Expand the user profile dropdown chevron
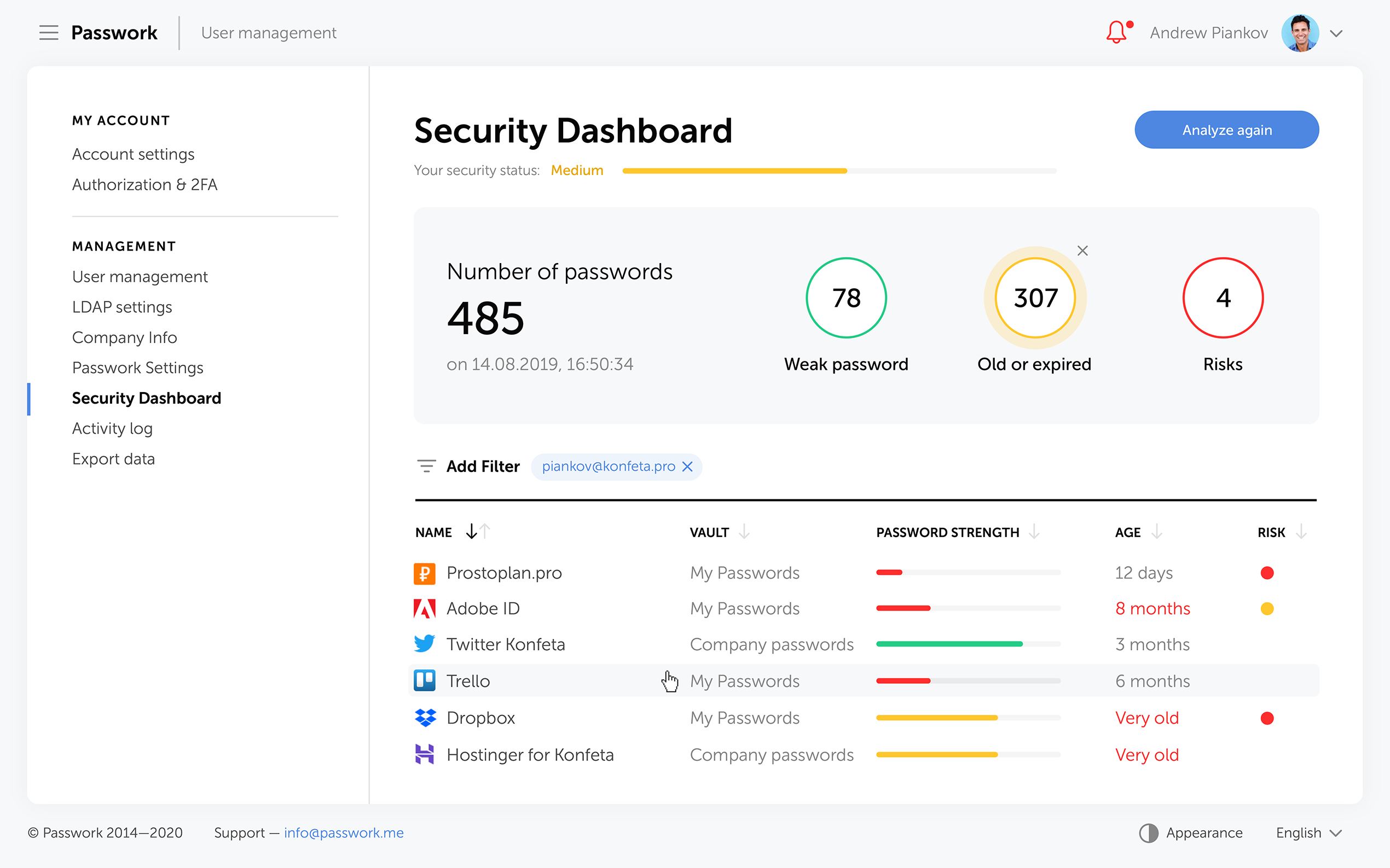 point(1336,33)
